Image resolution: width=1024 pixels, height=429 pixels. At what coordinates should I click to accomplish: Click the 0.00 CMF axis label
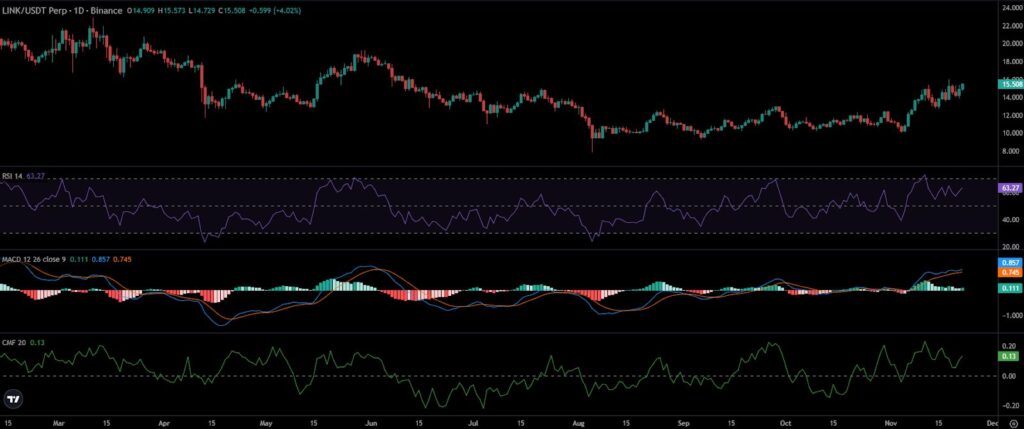click(1010, 376)
